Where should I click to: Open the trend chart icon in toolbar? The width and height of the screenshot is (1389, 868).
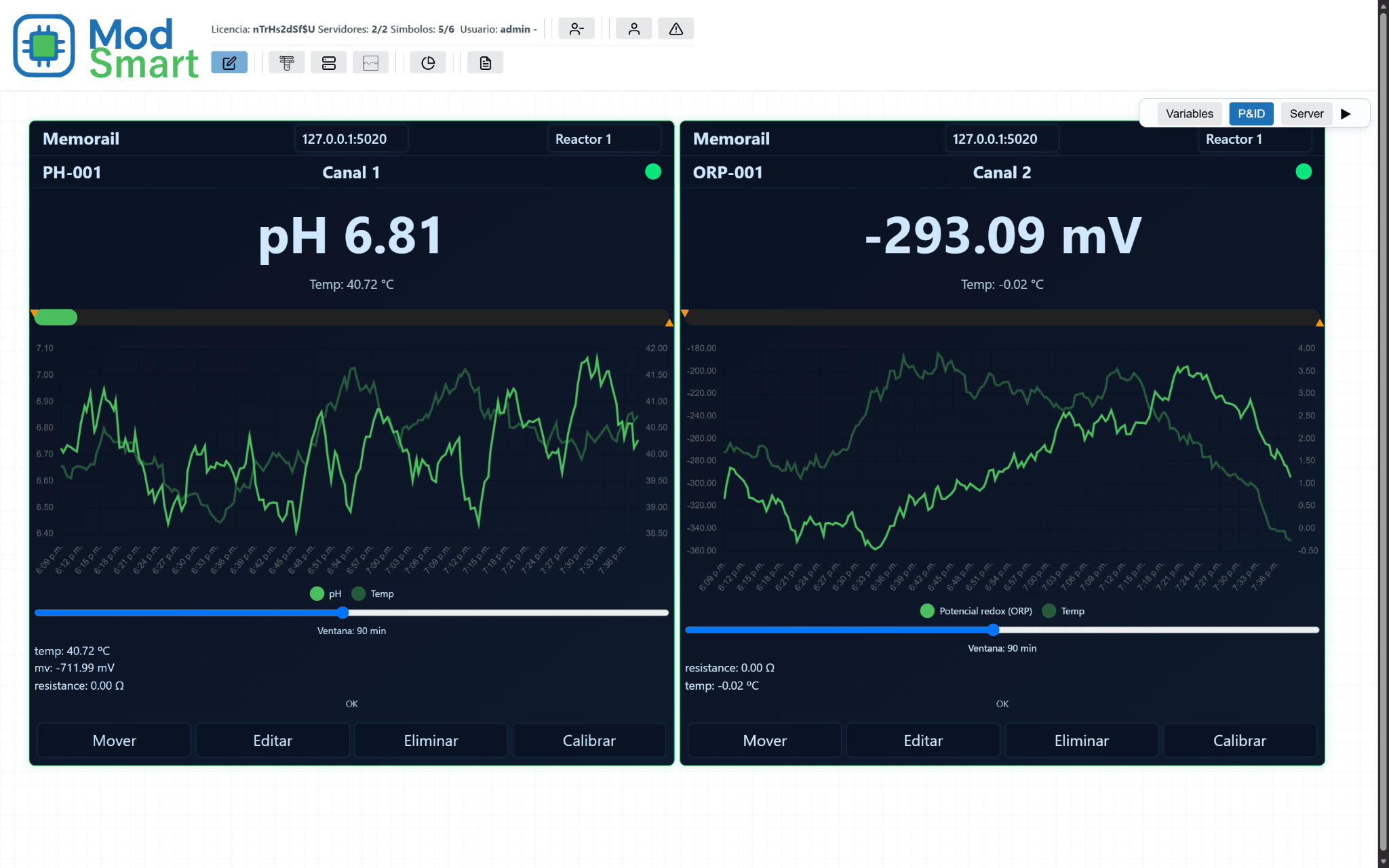[371, 63]
